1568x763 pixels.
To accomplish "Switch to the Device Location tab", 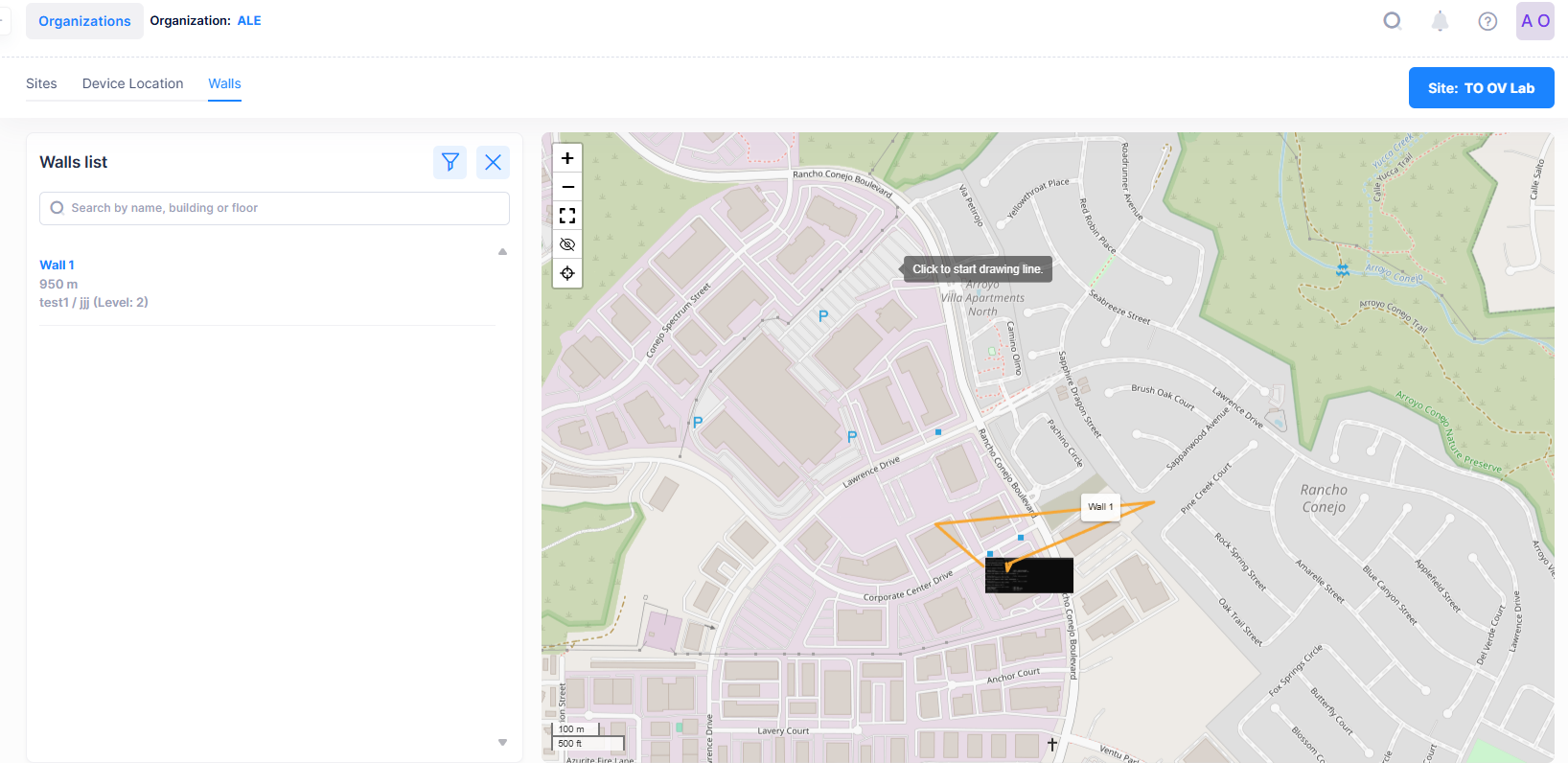I will (x=132, y=83).
